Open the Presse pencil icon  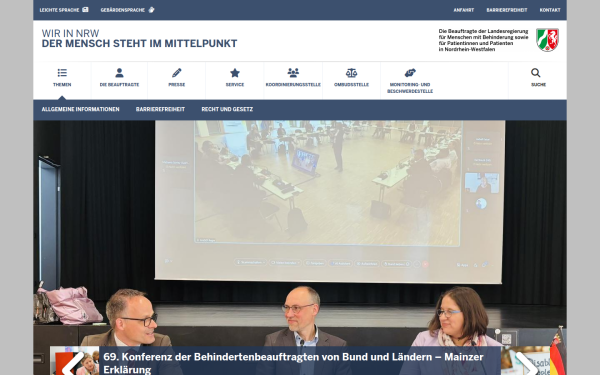(x=177, y=72)
